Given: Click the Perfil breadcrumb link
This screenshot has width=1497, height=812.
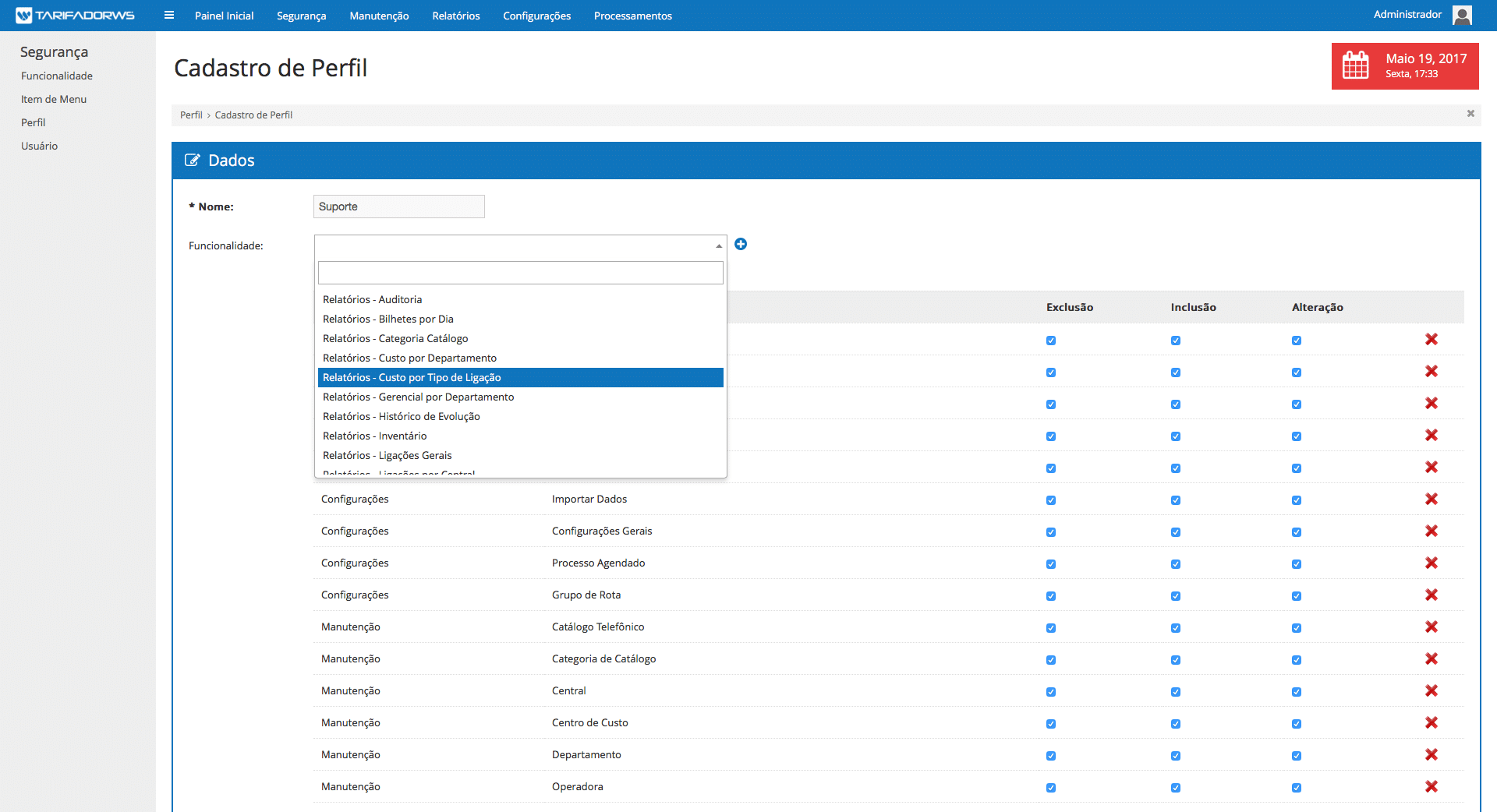Looking at the screenshot, I should pyautogui.click(x=191, y=115).
